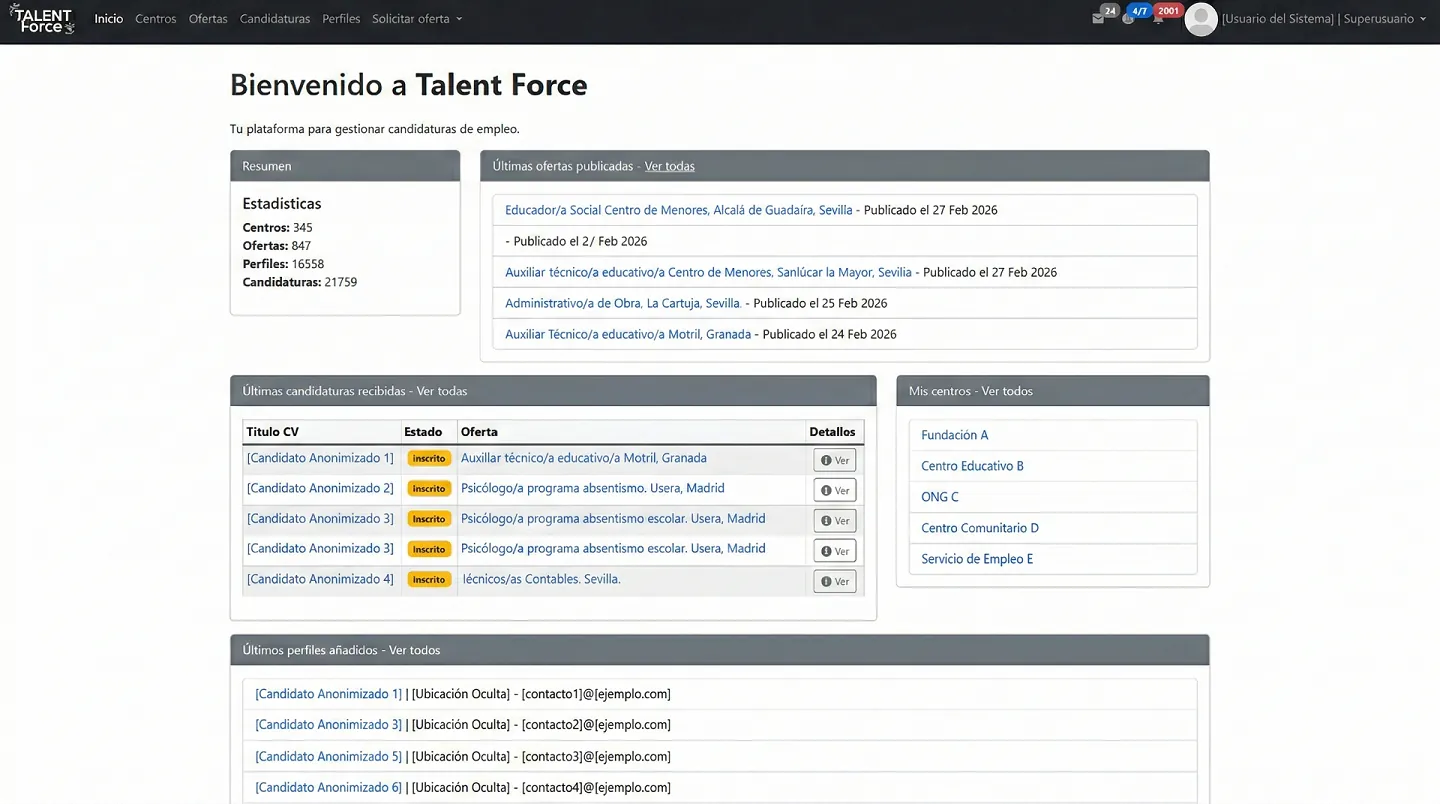The image size is (1440, 804).
Task: Click the Candidaturas: 21759 statistic
Action: [300, 282]
